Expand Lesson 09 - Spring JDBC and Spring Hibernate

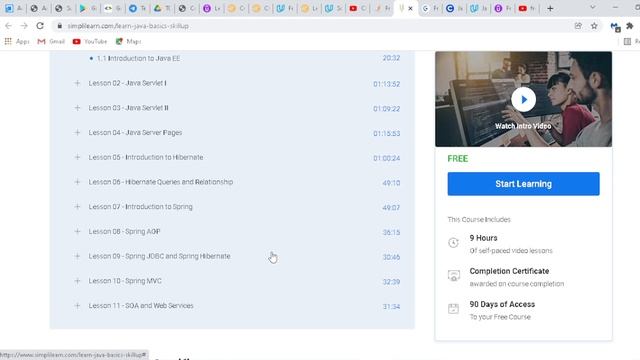point(77,256)
